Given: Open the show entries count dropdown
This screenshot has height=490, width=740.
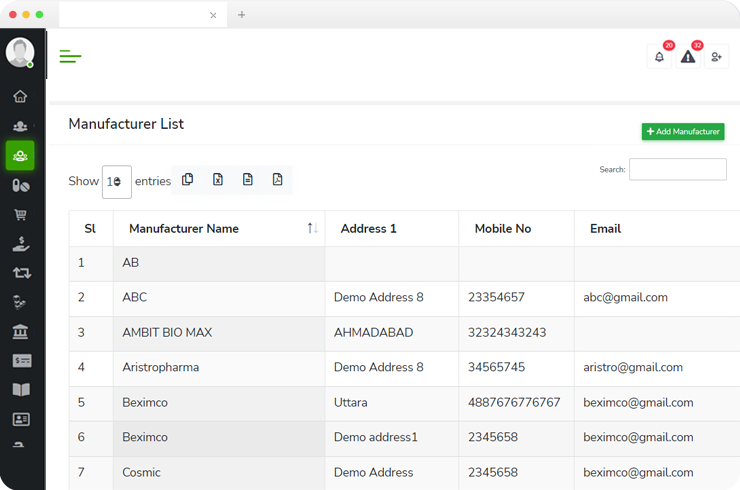Looking at the screenshot, I should [x=116, y=182].
